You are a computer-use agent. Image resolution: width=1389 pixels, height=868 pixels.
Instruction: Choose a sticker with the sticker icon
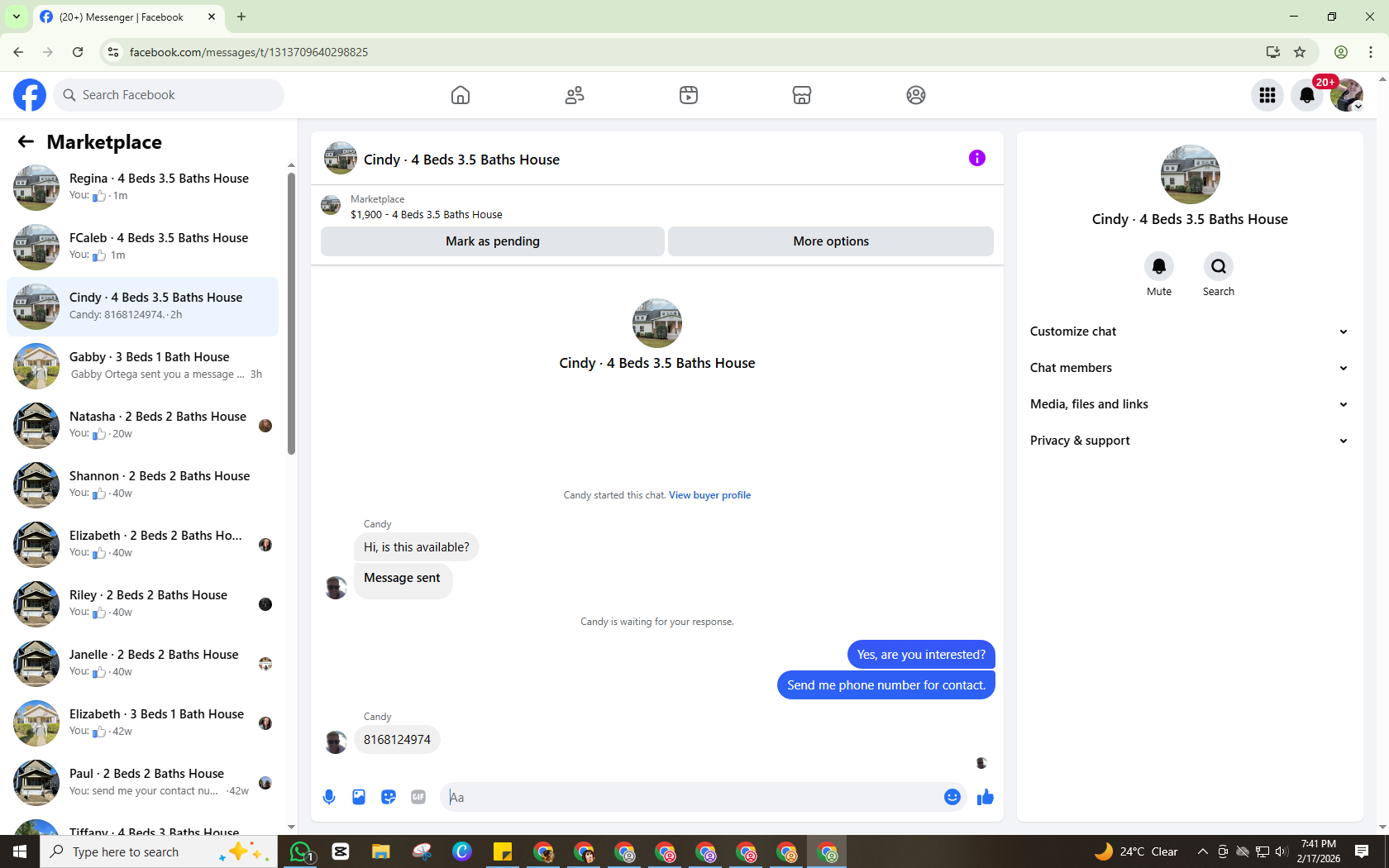(x=389, y=797)
